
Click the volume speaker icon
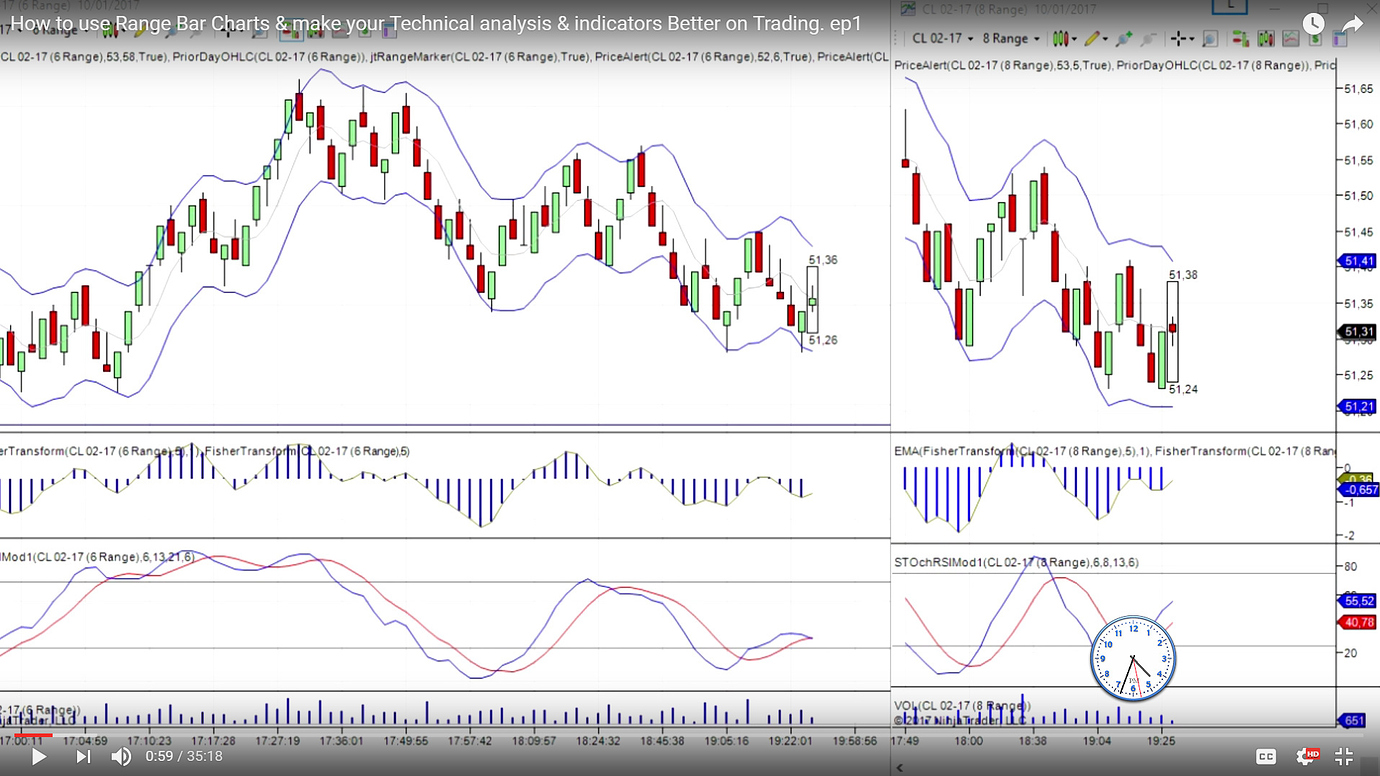pos(121,756)
